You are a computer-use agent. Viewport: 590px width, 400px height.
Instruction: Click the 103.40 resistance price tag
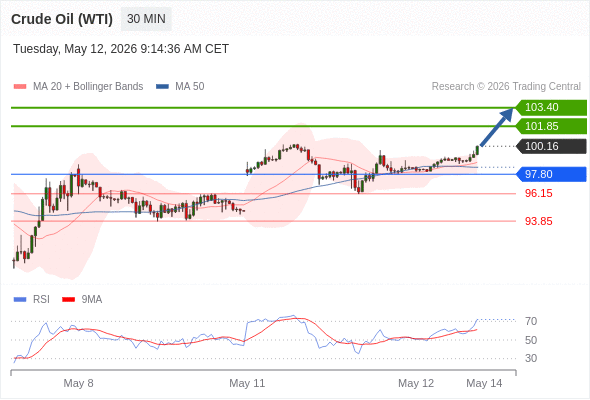pyautogui.click(x=551, y=107)
